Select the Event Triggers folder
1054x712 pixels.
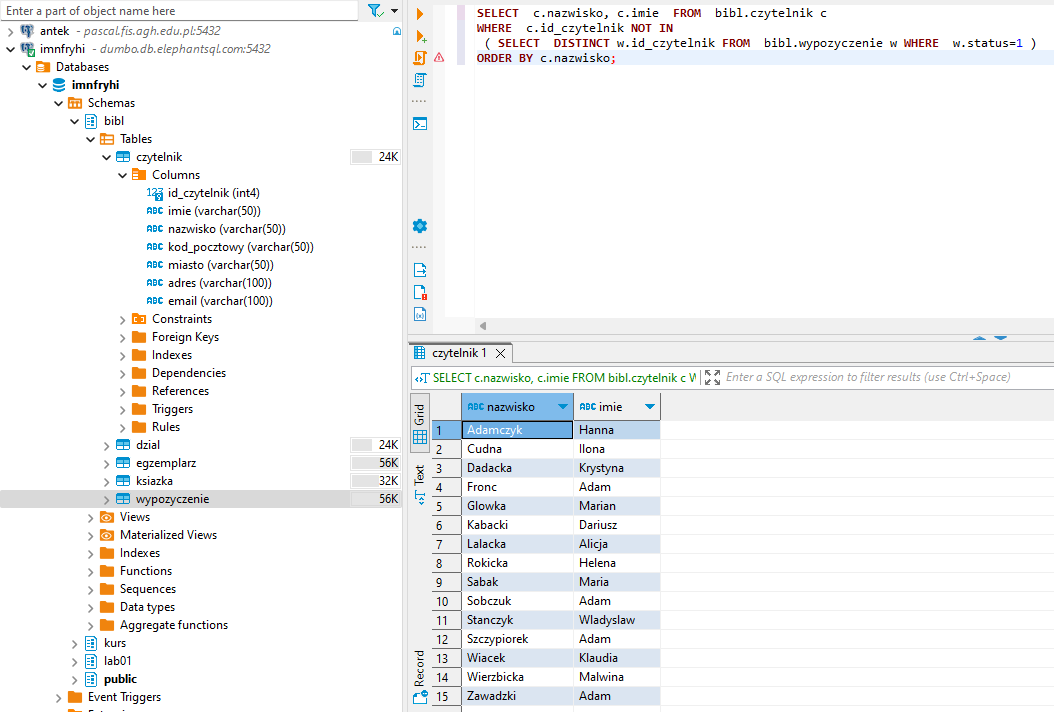(124, 697)
